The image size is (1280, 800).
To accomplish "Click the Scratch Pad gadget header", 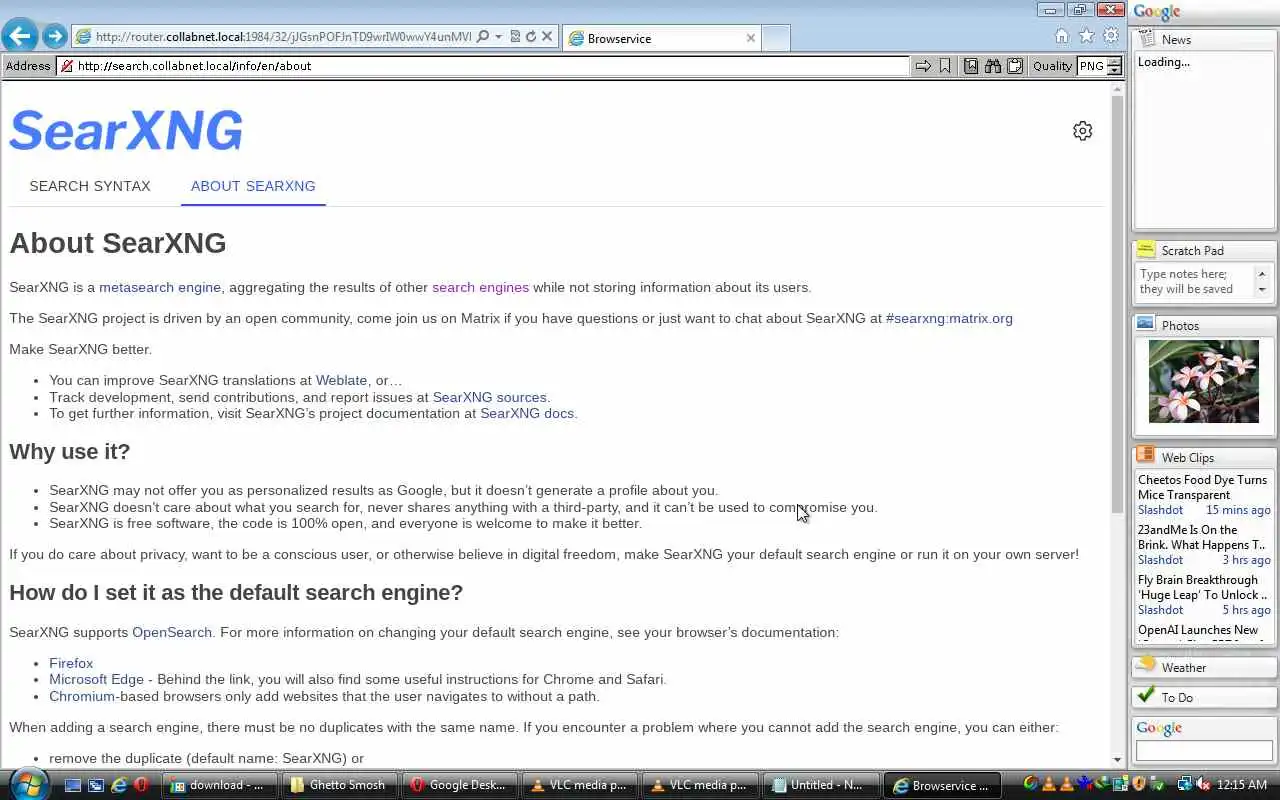I will pos(1204,251).
